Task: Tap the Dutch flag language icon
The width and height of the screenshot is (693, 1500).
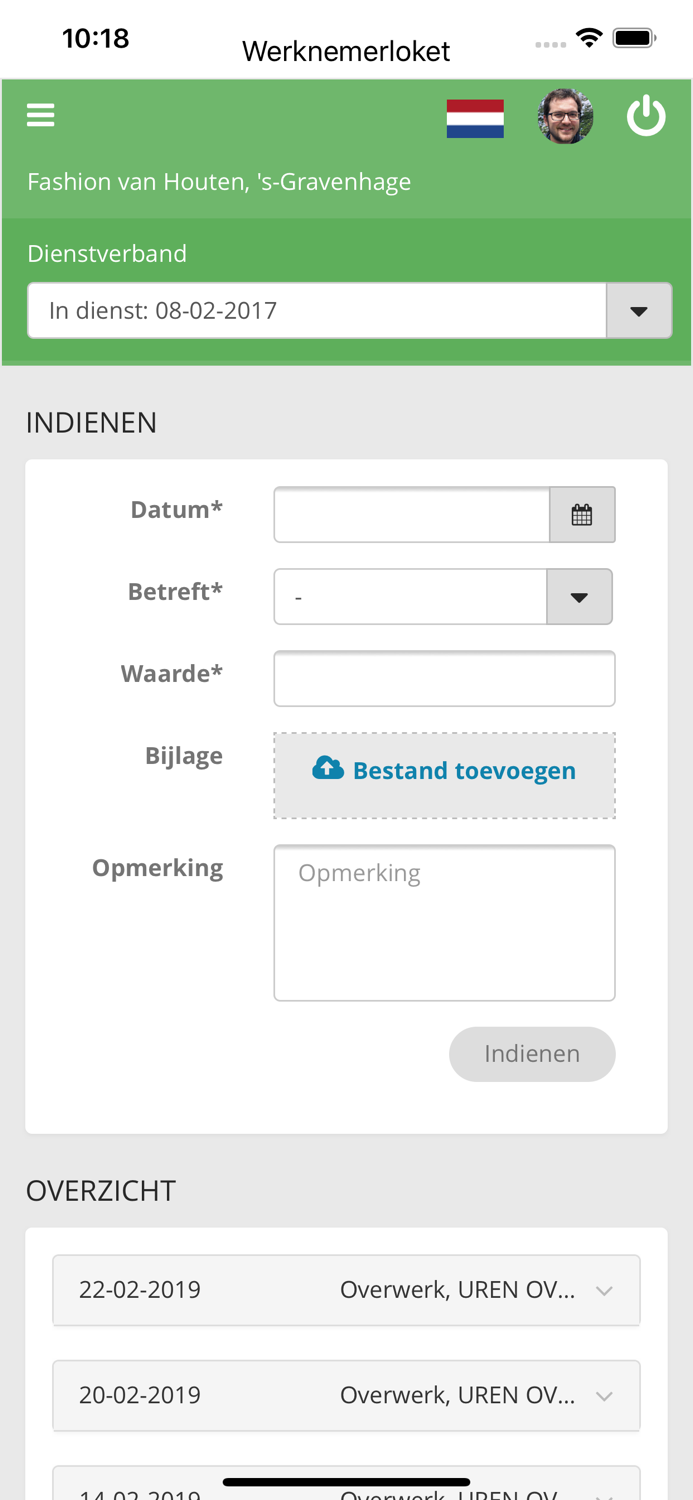Action: [x=475, y=117]
